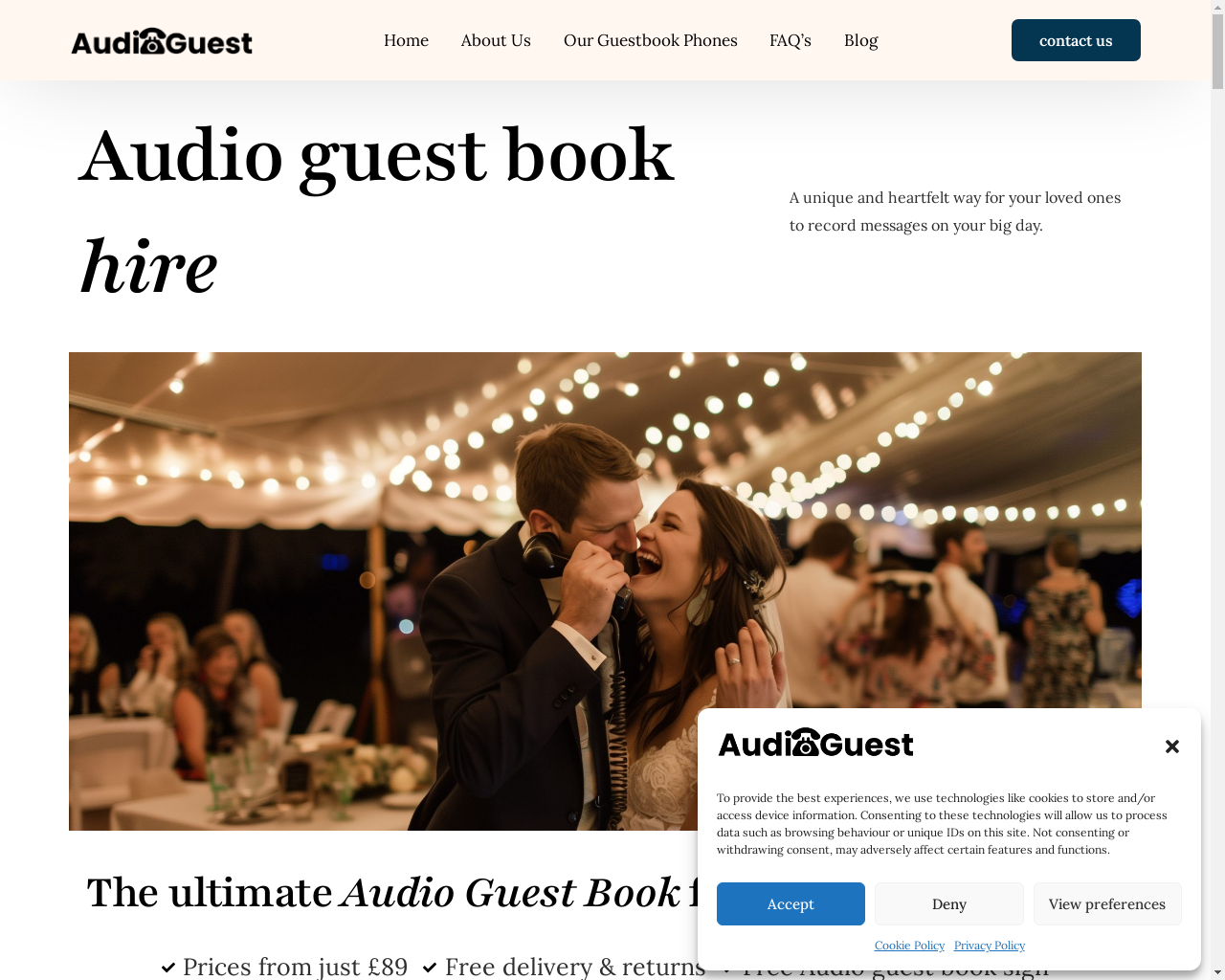This screenshot has width=1225, height=980.
Task: Open View preferences for cookies
Action: click(1107, 903)
